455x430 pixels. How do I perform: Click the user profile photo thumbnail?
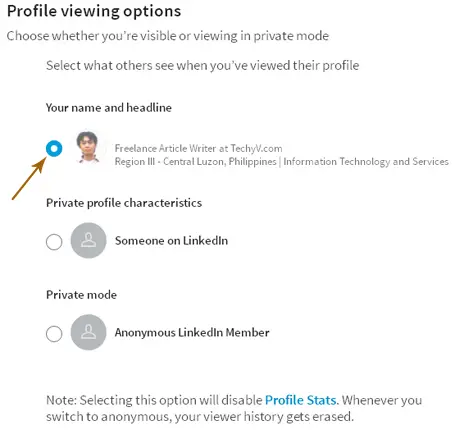pyautogui.click(x=88, y=147)
